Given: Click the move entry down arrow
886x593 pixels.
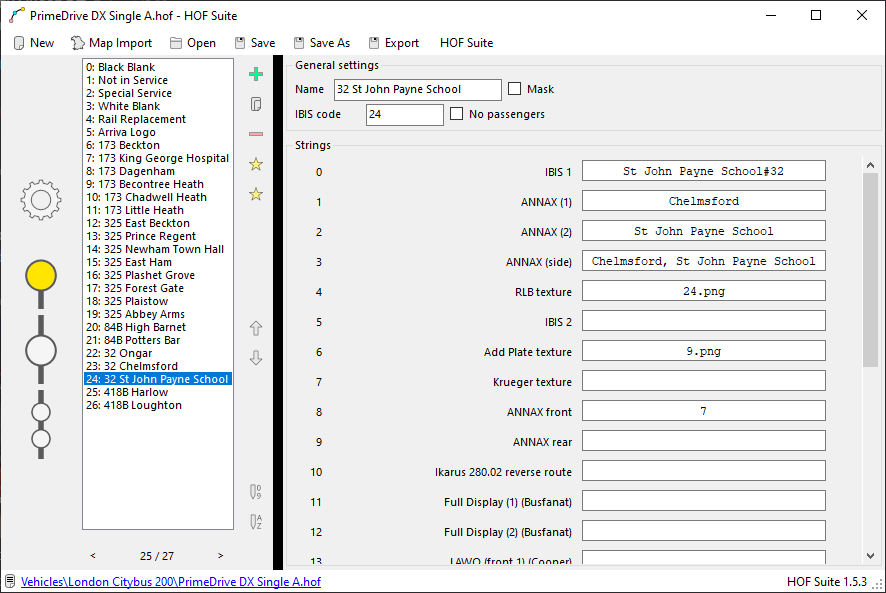Looking at the screenshot, I should [256, 358].
